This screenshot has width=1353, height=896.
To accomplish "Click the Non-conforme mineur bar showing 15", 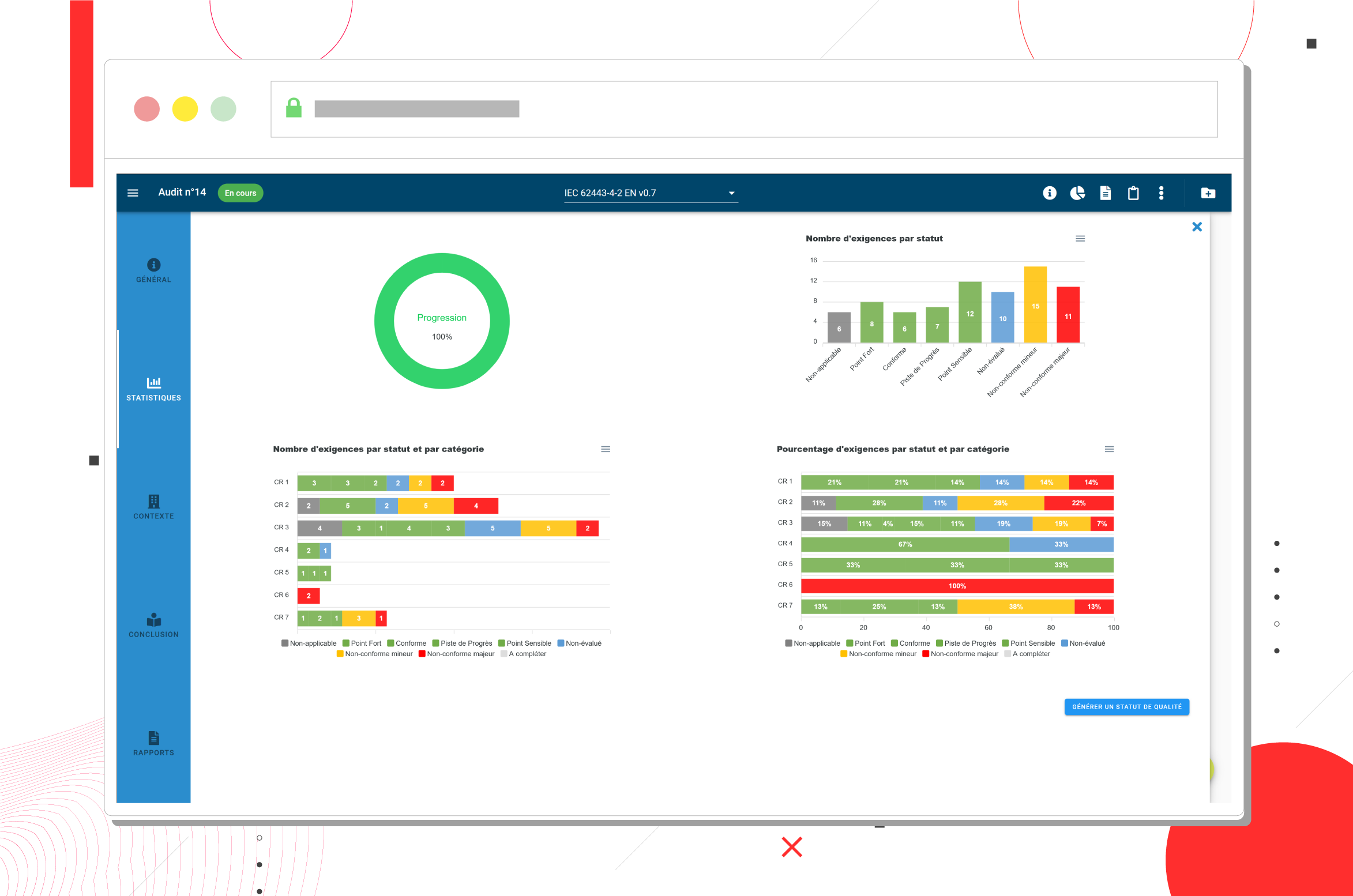I will click(1035, 304).
